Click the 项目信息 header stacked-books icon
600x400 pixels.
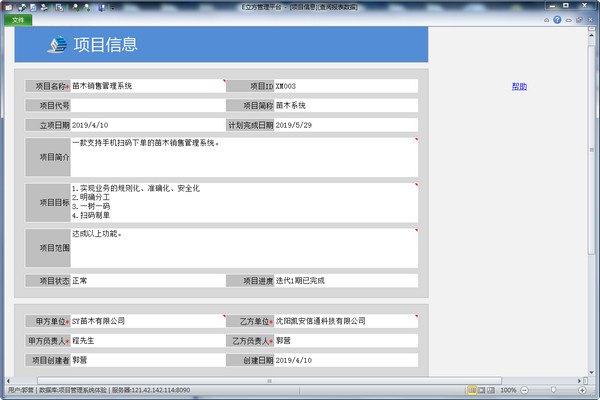[x=57, y=44]
